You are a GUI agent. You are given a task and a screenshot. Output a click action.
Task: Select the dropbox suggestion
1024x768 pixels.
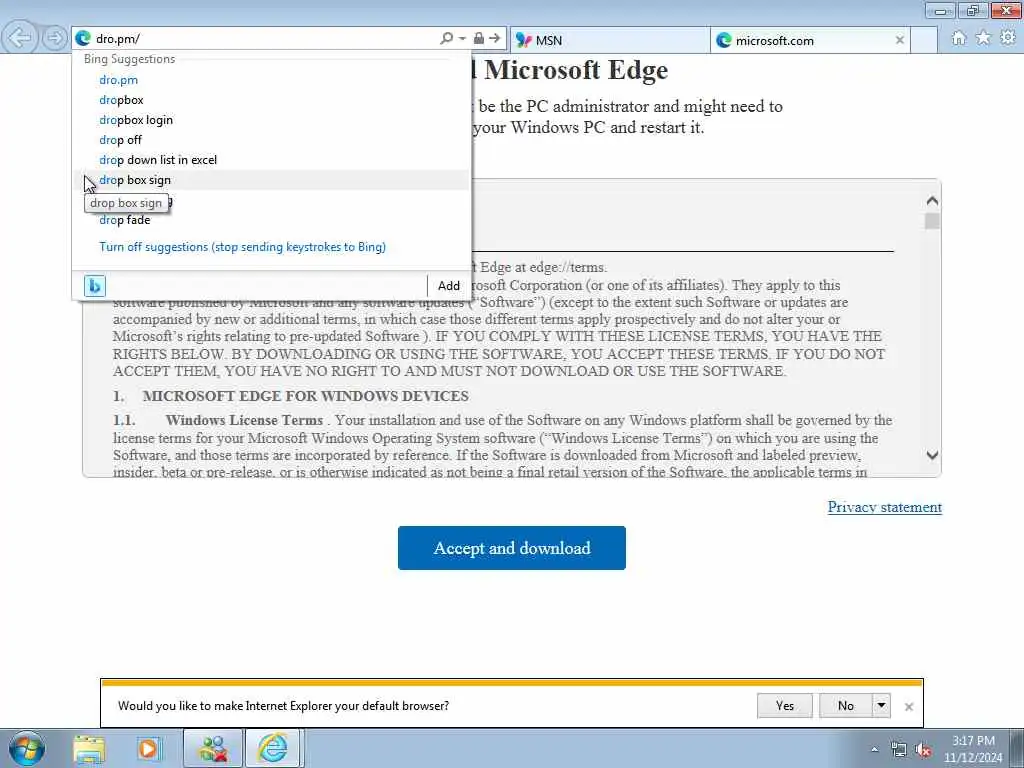point(270,100)
